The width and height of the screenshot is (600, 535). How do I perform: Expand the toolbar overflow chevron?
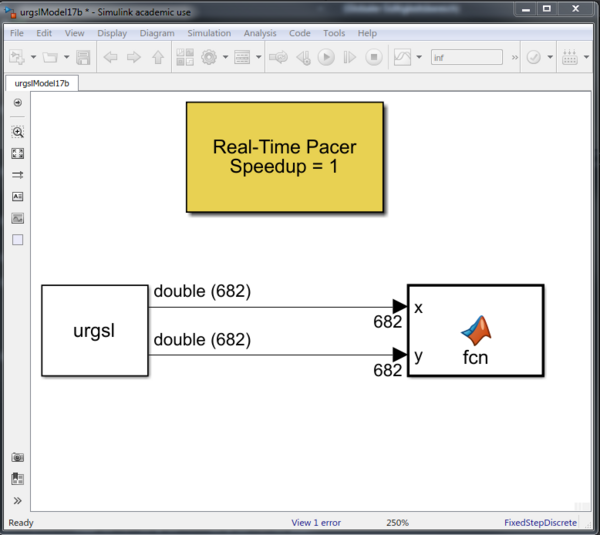[515, 57]
